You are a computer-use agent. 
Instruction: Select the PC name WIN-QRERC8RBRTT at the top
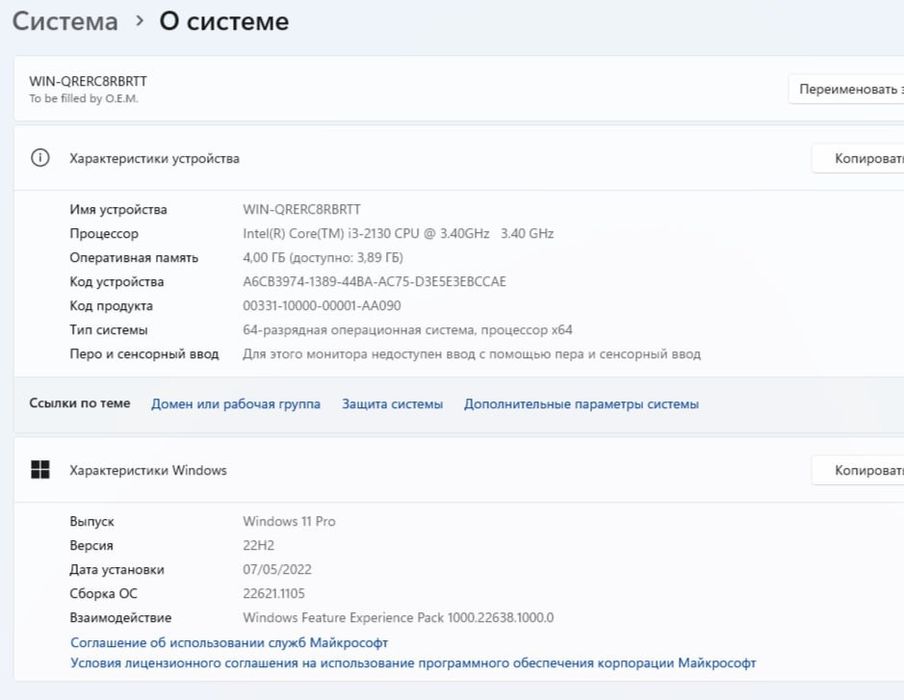pyautogui.click(x=88, y=81)
